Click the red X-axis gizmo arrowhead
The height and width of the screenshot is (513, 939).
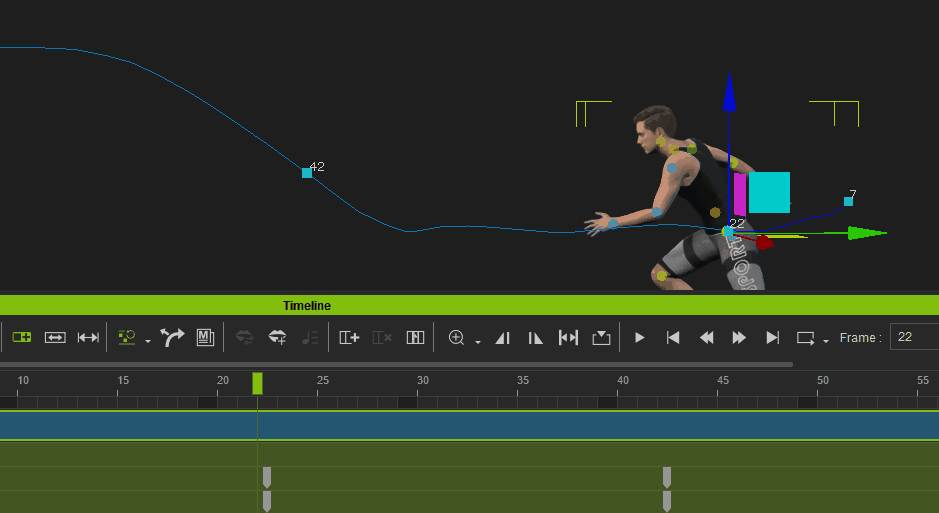(765, 242)
